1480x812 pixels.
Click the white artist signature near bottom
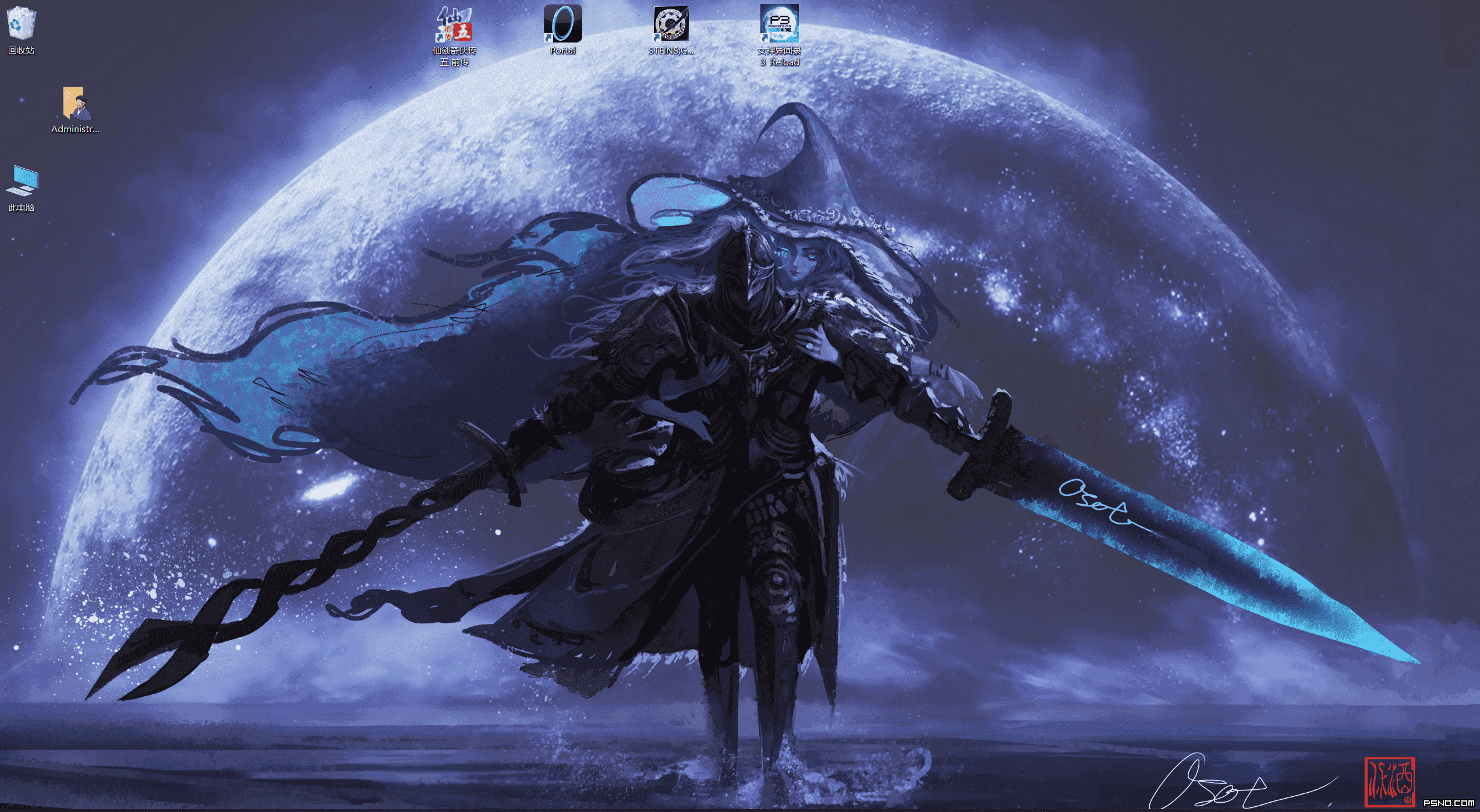(1240, 783)
